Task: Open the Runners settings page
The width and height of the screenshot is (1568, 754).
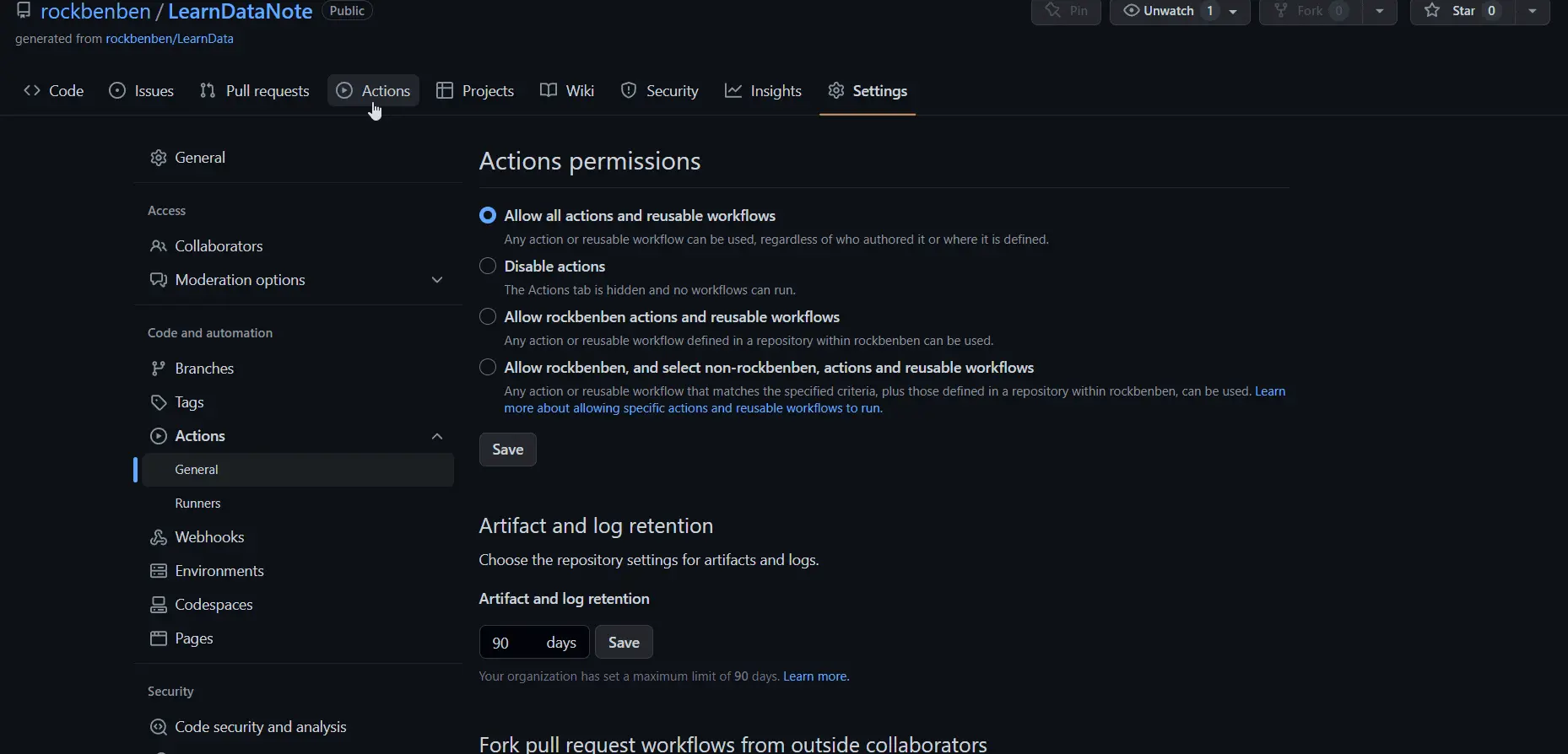Action: pyautogui.click(x=197, y=504)
